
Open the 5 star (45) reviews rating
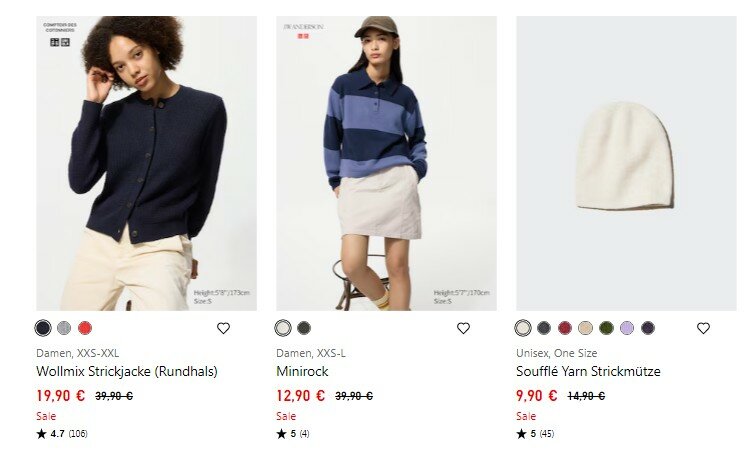(535, 434)
